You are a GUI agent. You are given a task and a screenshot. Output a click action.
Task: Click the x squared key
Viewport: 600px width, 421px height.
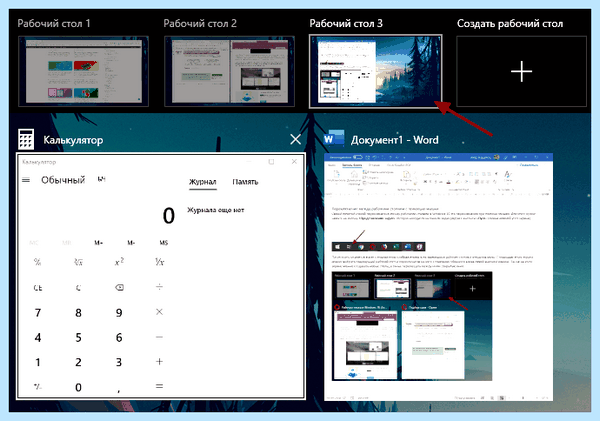[x=119, y=262]
